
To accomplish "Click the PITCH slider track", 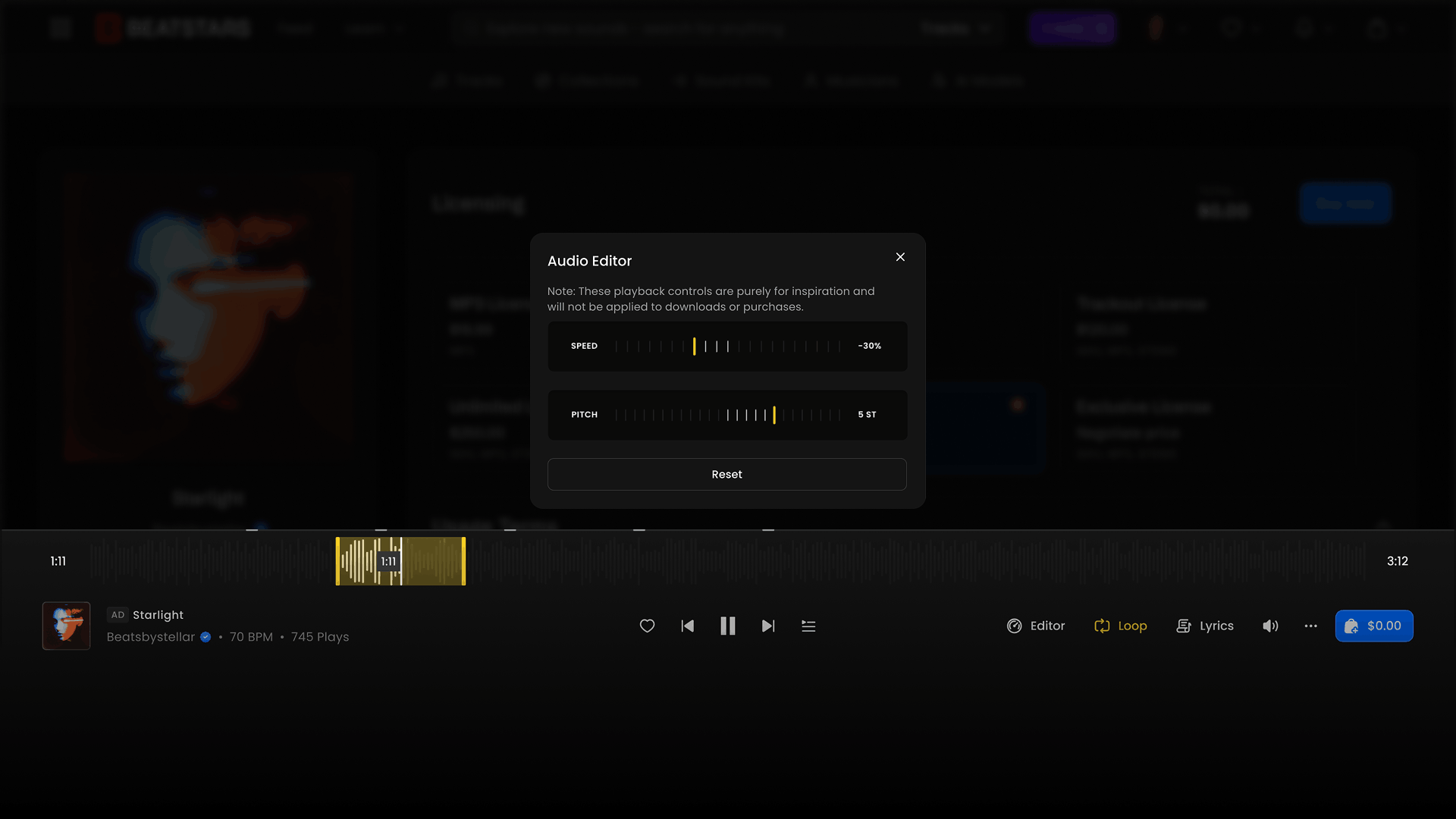I will tap(727, 415).
